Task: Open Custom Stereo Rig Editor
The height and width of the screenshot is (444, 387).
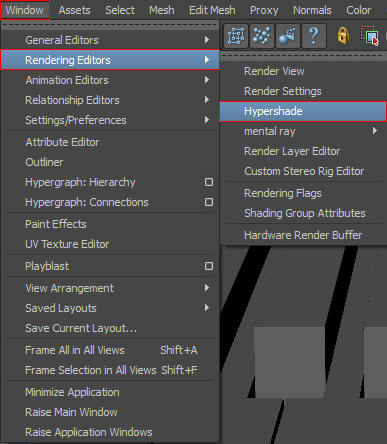Action: click(x=303, y=171)
